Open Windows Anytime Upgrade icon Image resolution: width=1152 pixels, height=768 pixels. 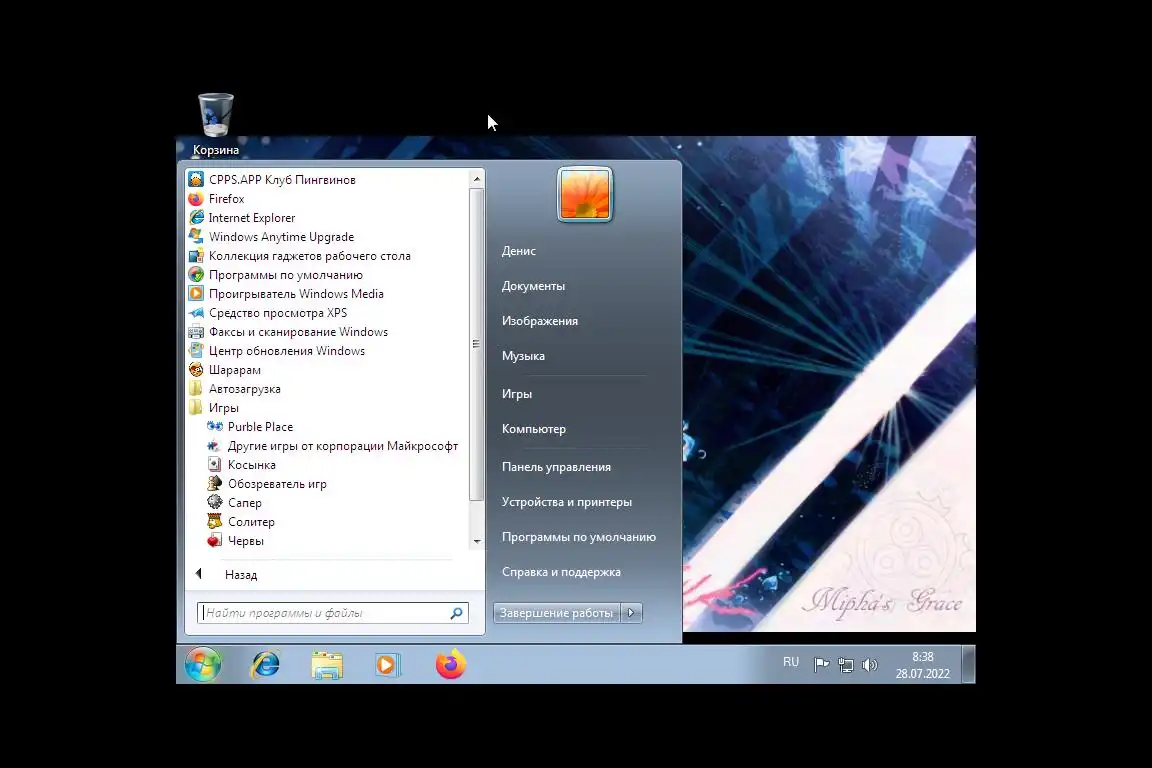196,237
